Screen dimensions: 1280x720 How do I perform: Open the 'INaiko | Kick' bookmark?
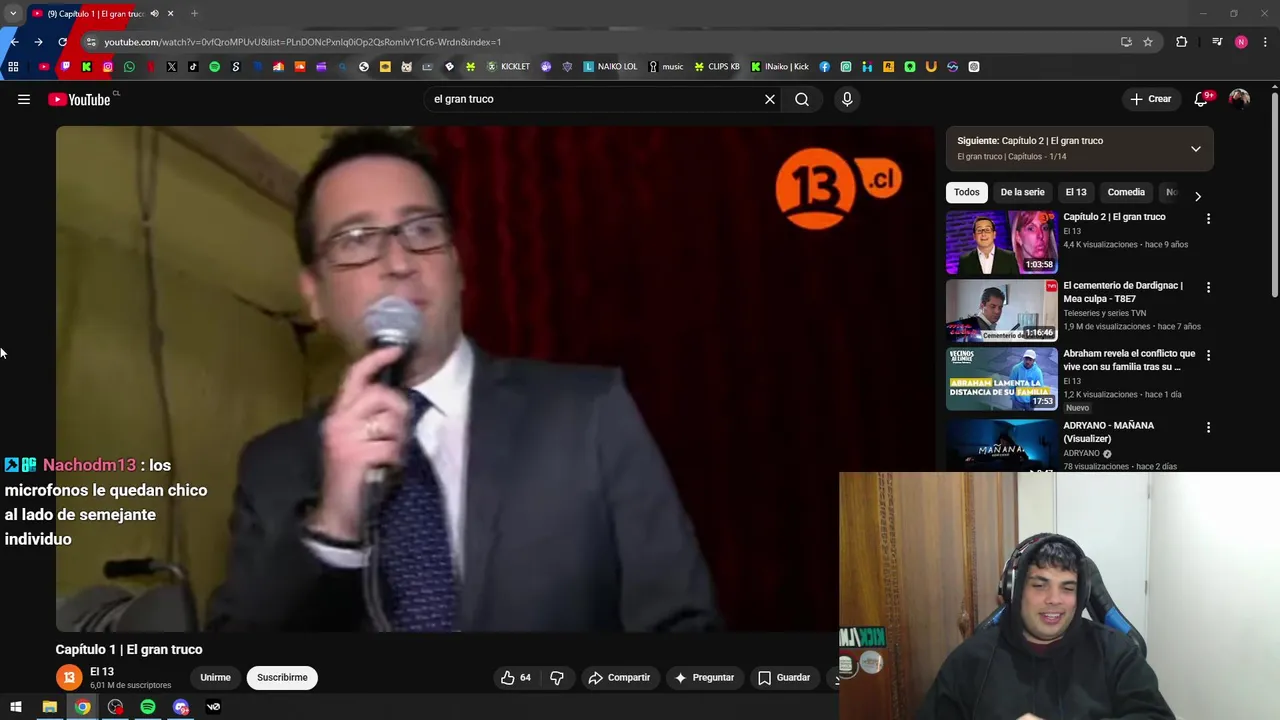pyautogui.click(x=780, y=67)
